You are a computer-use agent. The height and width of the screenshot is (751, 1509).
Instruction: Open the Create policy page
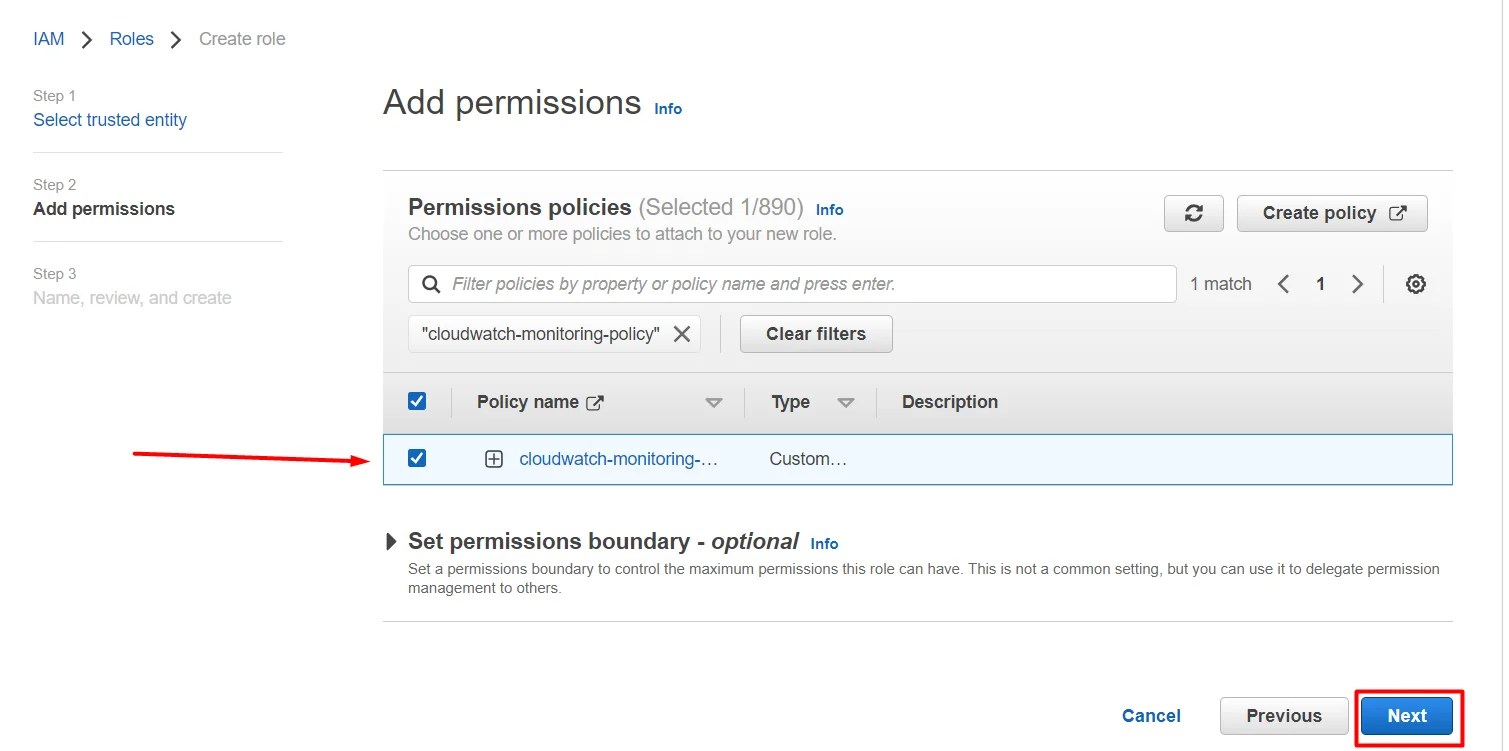(x=1331, y=213)
